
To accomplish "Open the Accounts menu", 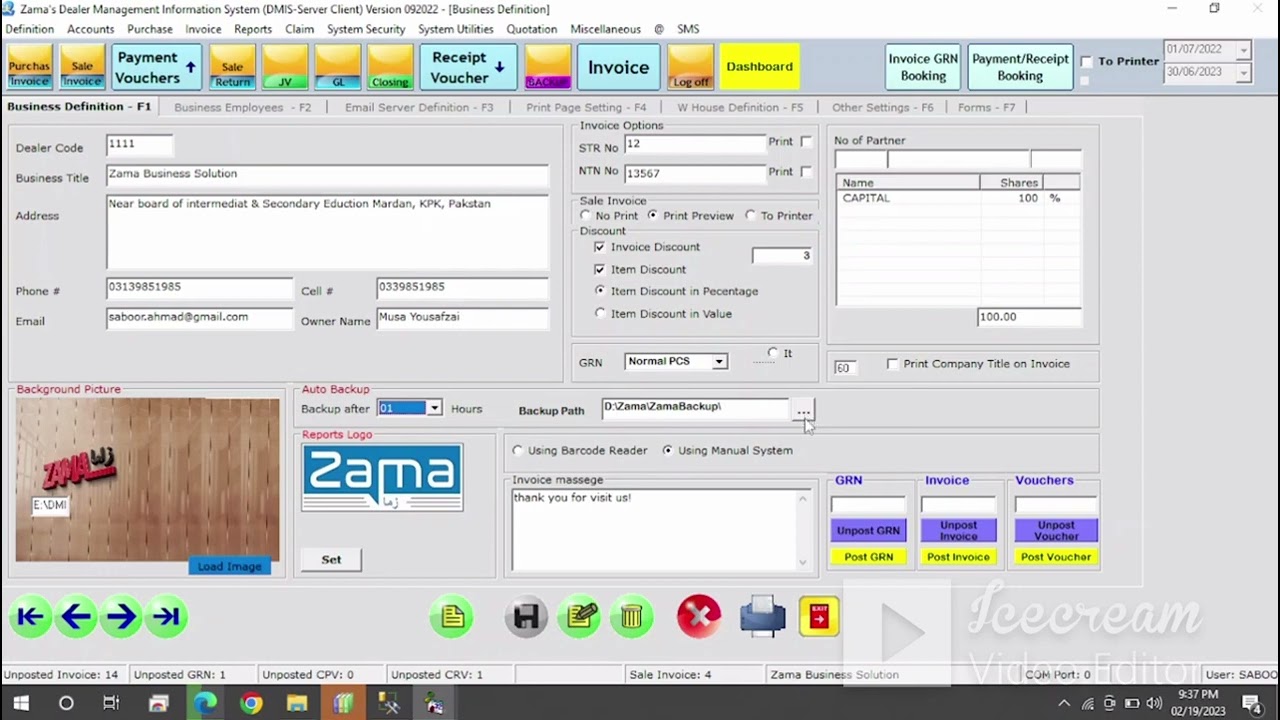I will [90, 29].
